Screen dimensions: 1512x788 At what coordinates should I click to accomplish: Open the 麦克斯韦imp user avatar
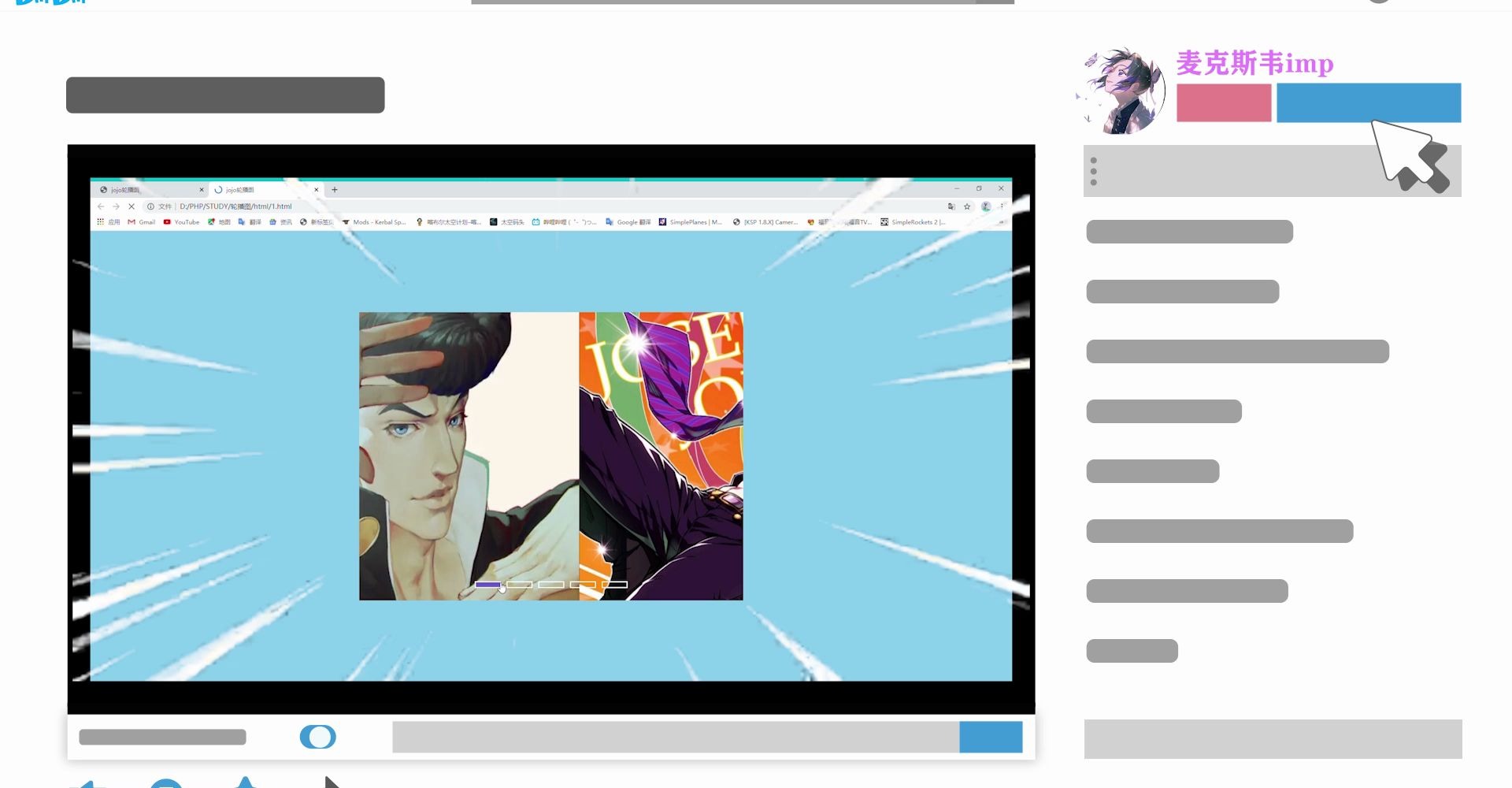1123,91
